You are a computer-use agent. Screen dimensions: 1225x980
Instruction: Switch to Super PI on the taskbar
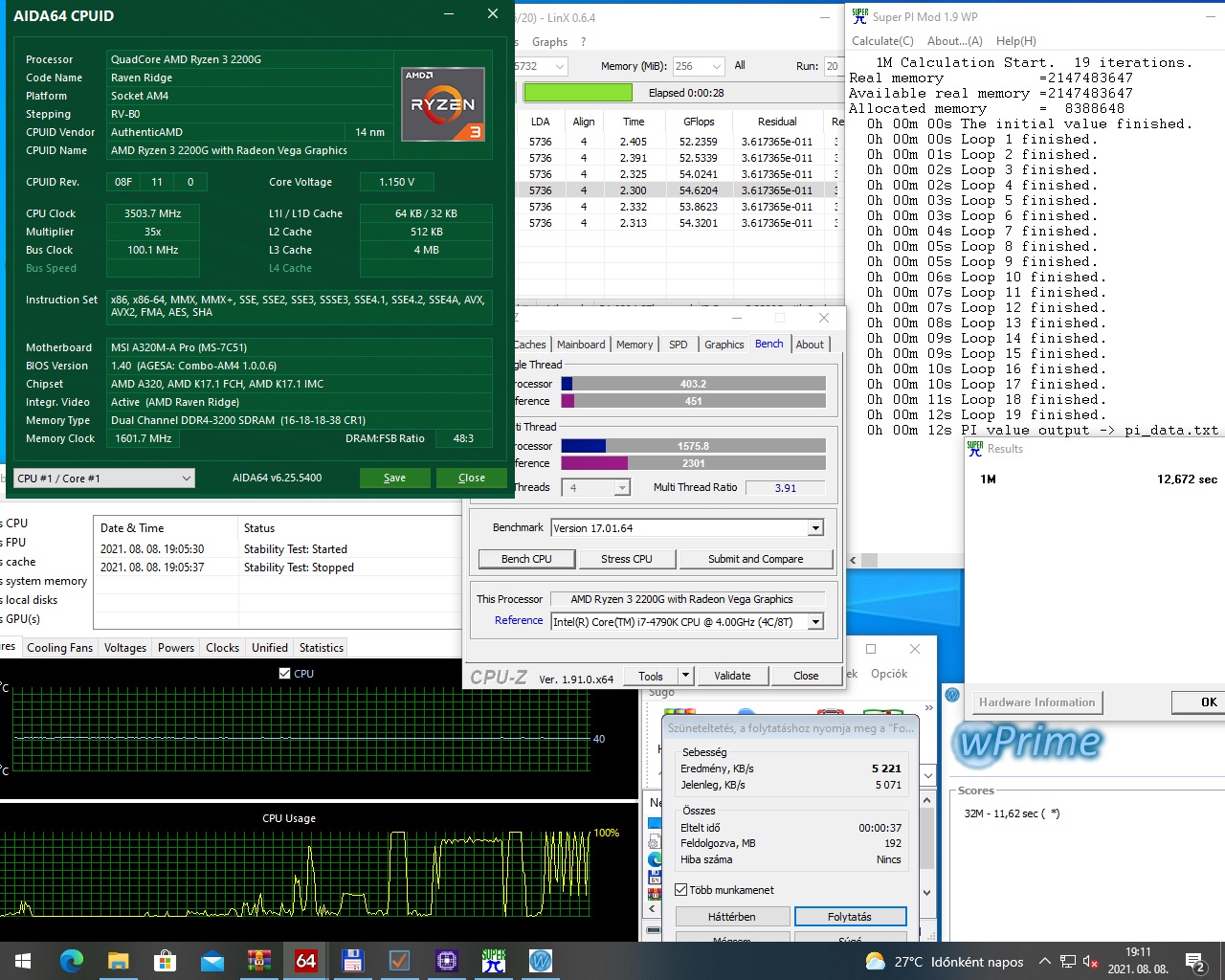point(494,961)
